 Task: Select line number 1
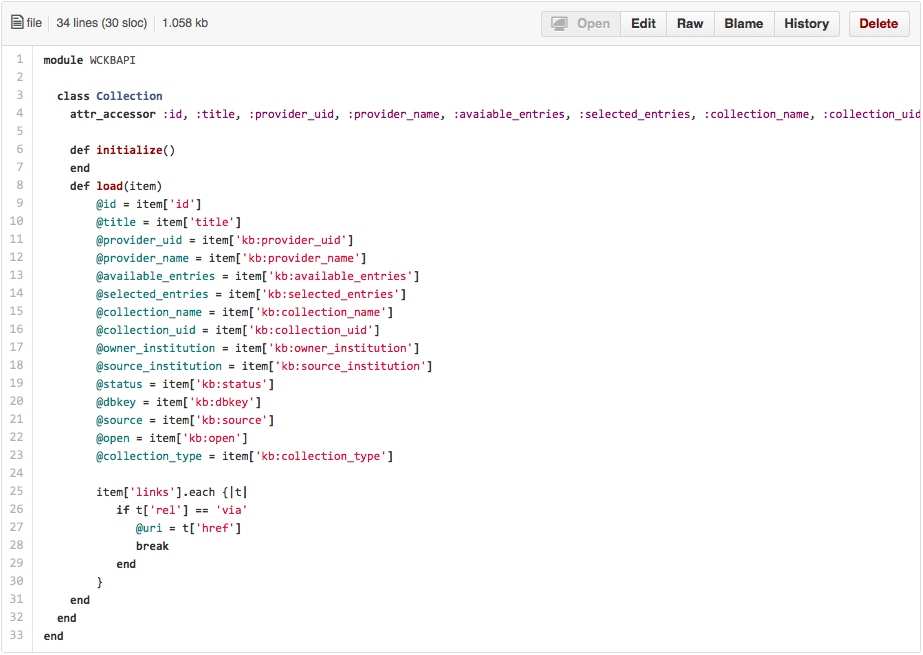pos(19,60)
